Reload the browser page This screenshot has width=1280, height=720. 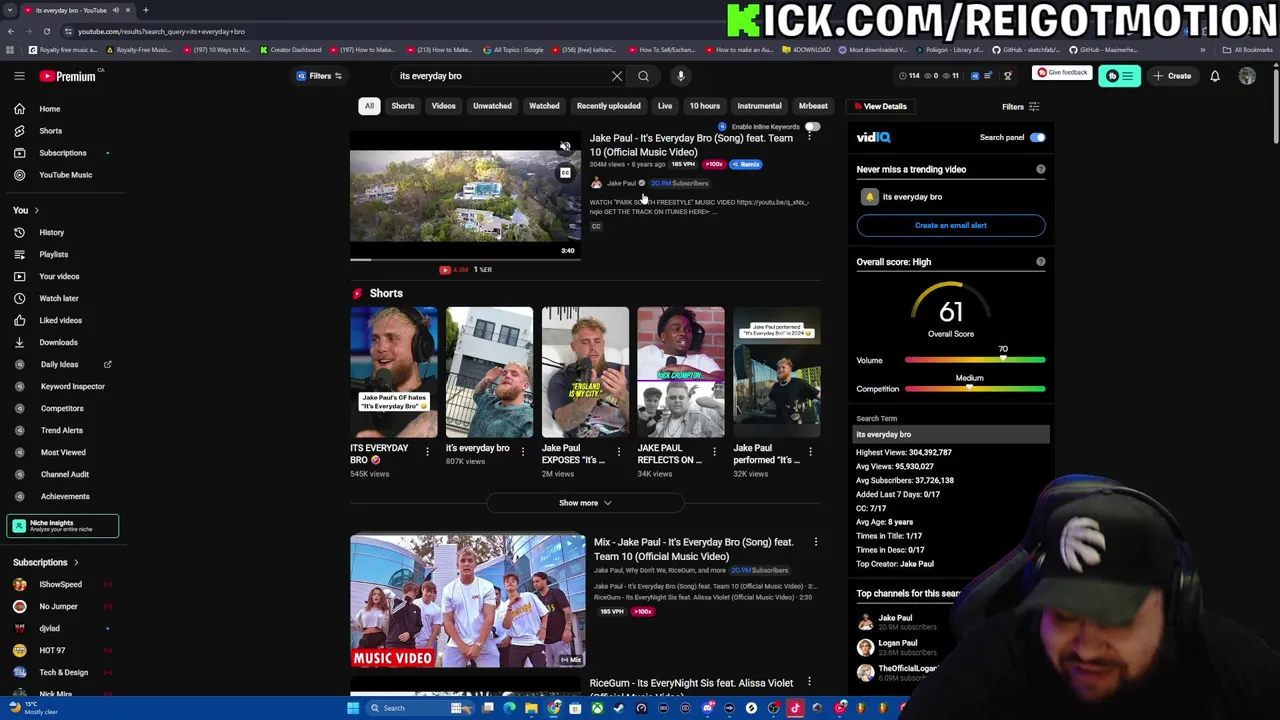point(46,31)
